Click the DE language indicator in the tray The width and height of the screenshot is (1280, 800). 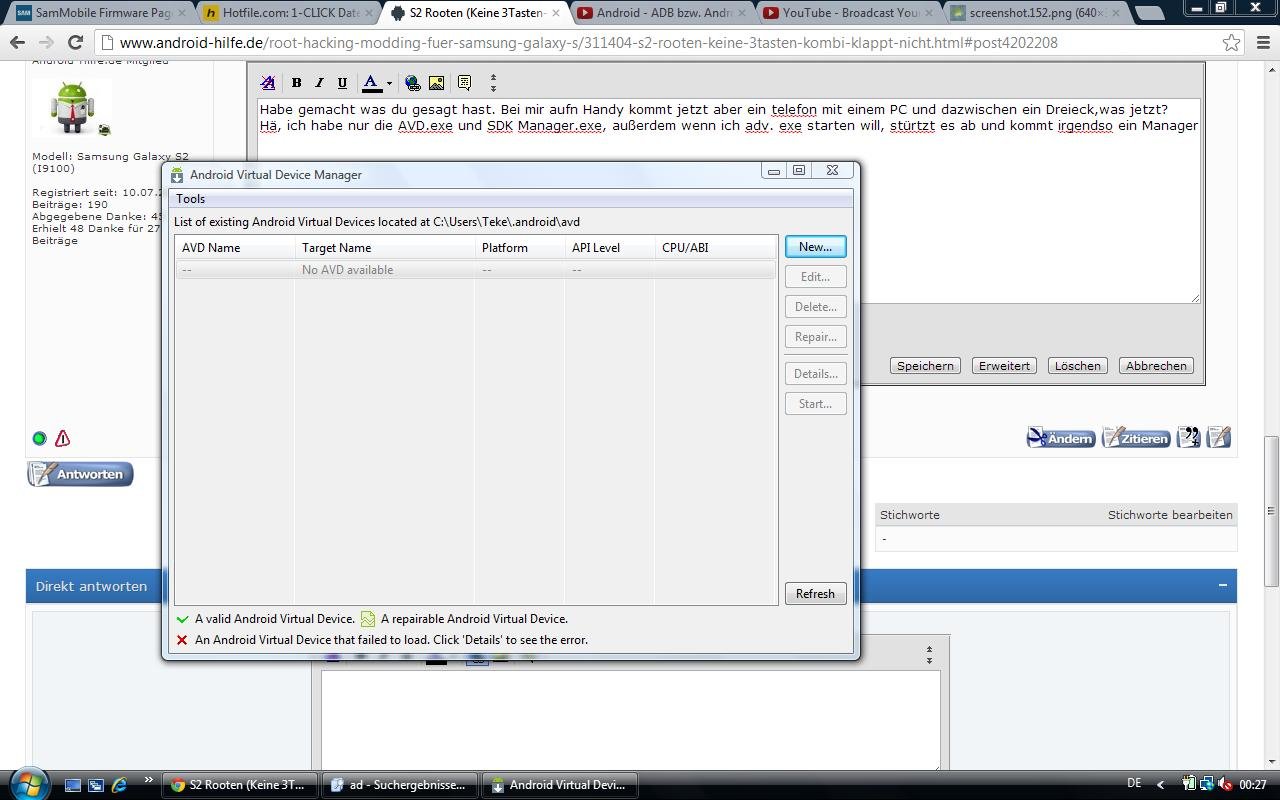[x=1134, y=785]
